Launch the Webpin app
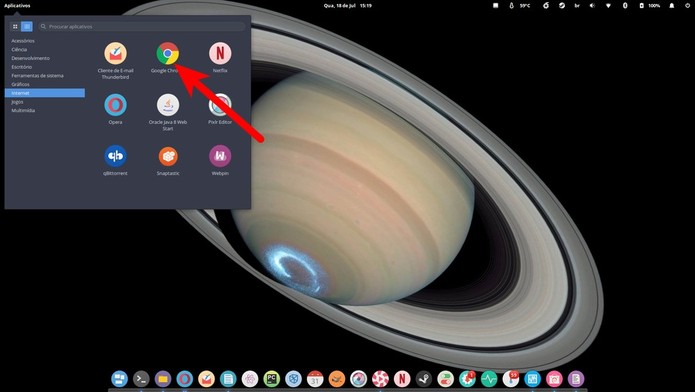Viewport: 695px width, 392px height. pos(220,156)
